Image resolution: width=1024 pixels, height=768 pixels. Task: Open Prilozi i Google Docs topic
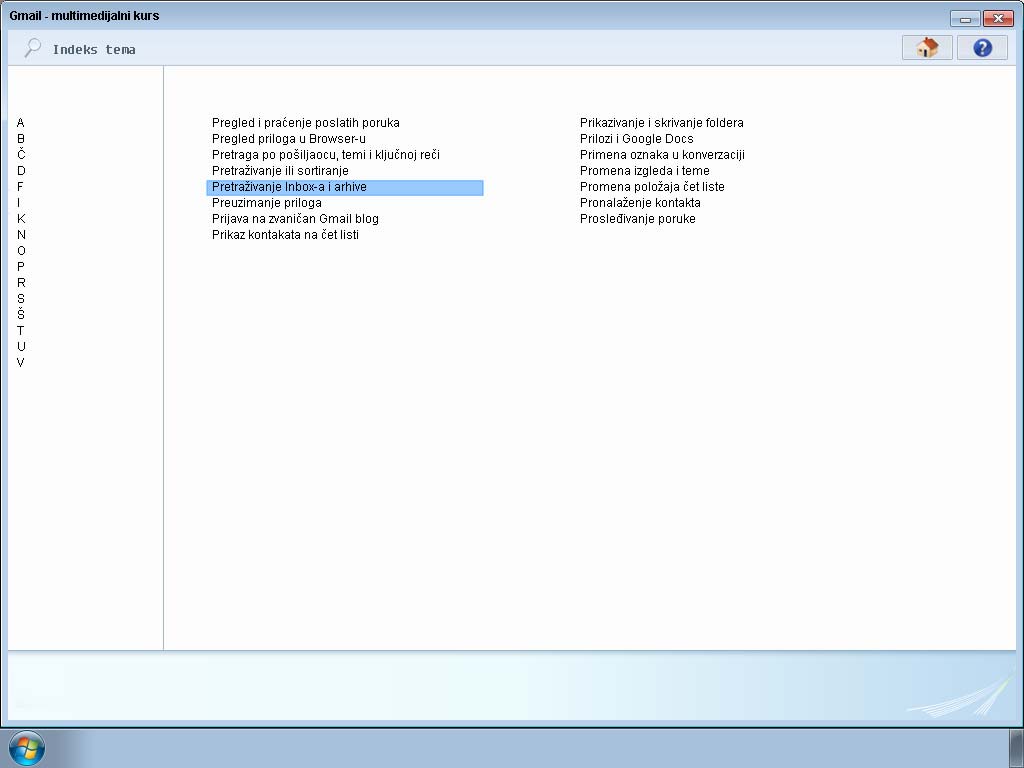tap(636, 139)
